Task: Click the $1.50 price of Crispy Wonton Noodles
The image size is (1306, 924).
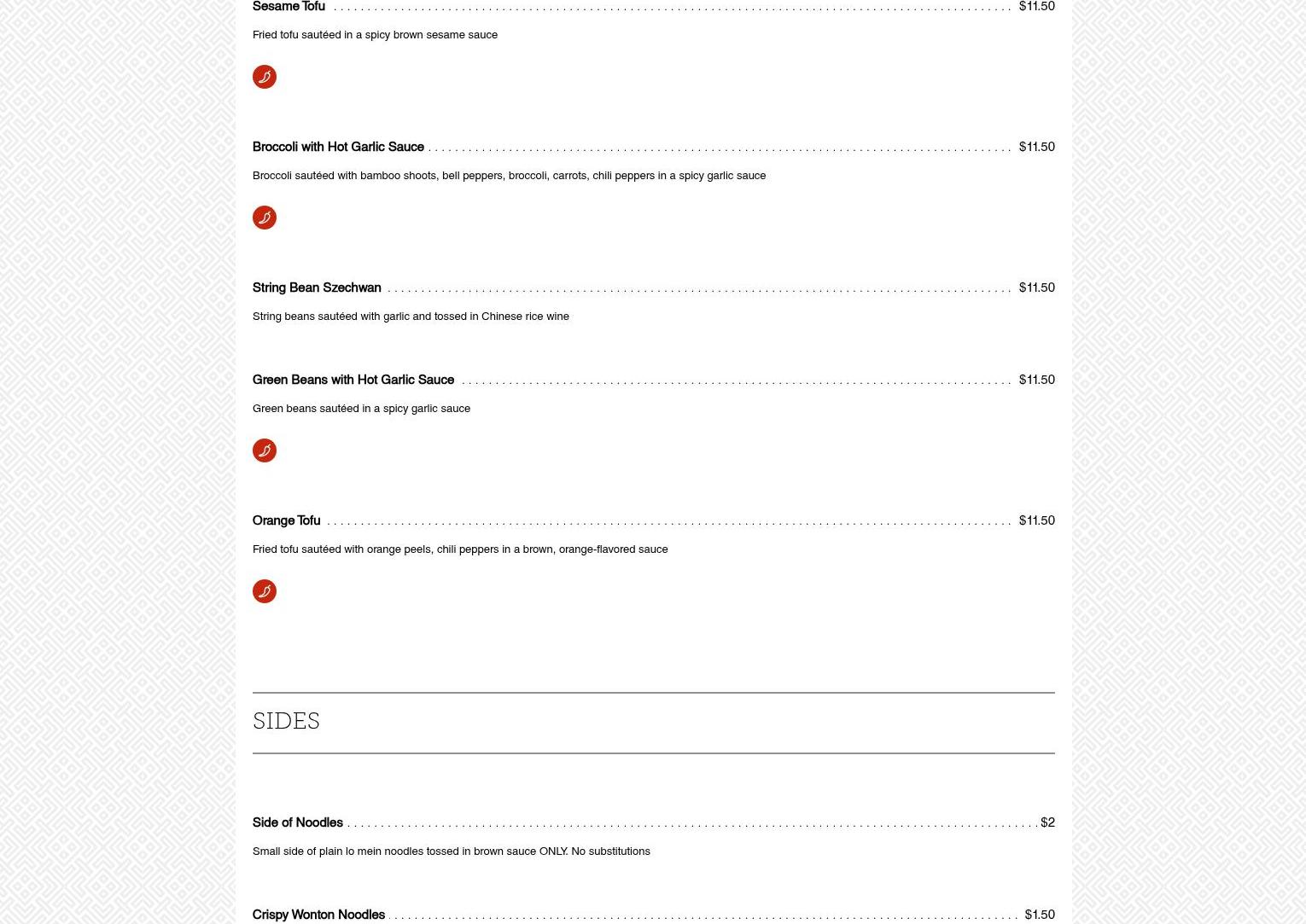Action: pos(1039,915)
